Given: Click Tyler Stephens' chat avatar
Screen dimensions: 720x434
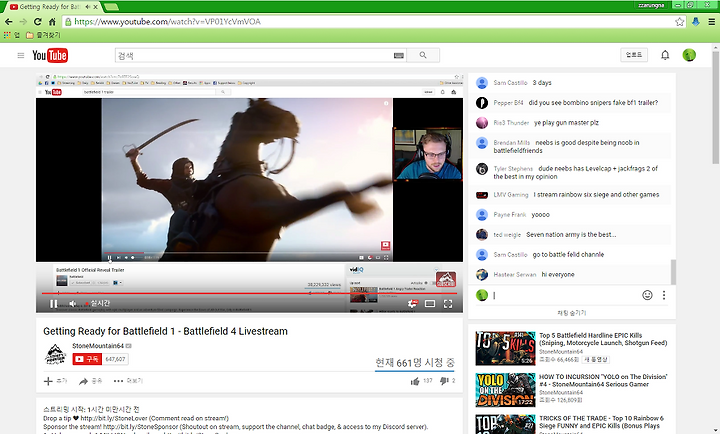Looking at the screenshot, I should tap(482, 169).
